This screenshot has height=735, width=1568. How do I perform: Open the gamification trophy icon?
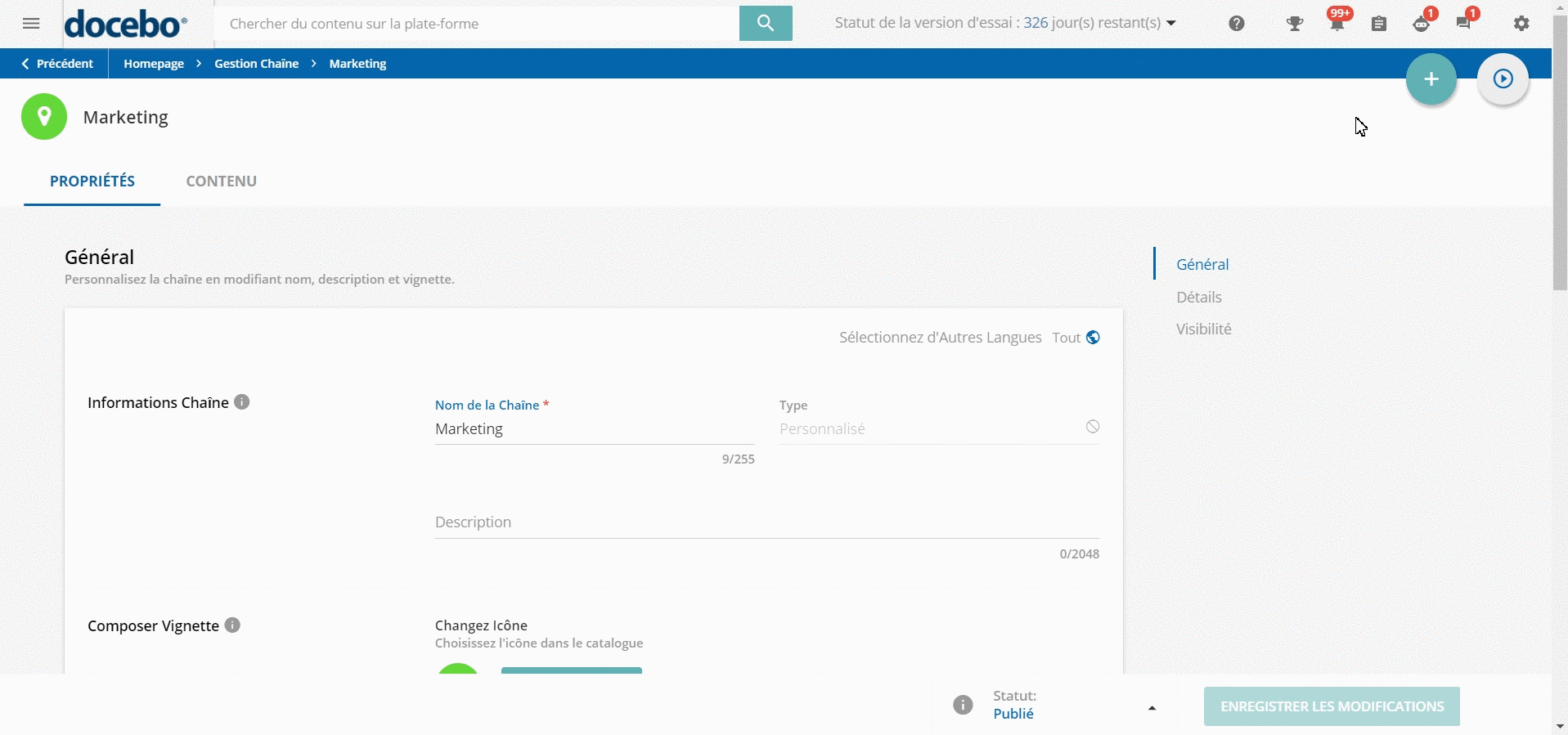(1294, 24)
